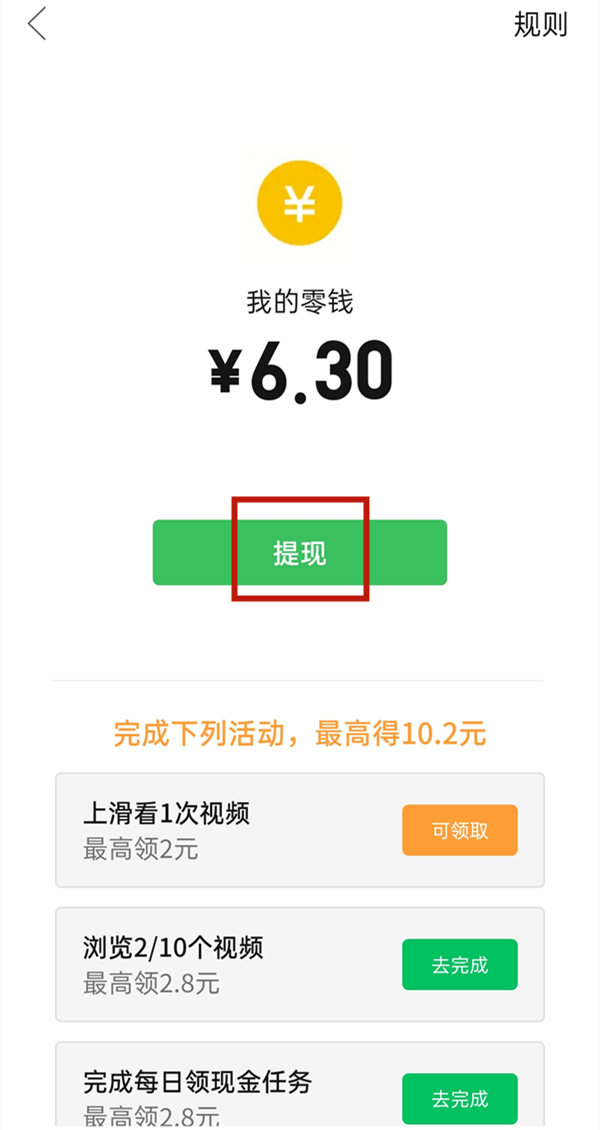Click the yellow ¥ coin icon
This screenshot has height=1130, width=600.
[x=299, y=201]
